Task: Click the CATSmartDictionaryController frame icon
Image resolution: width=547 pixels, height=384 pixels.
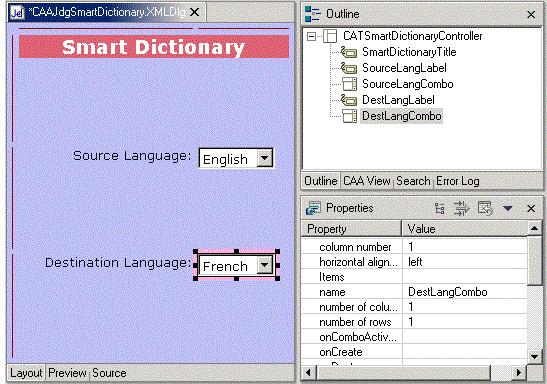Action: tap(330, 36)
